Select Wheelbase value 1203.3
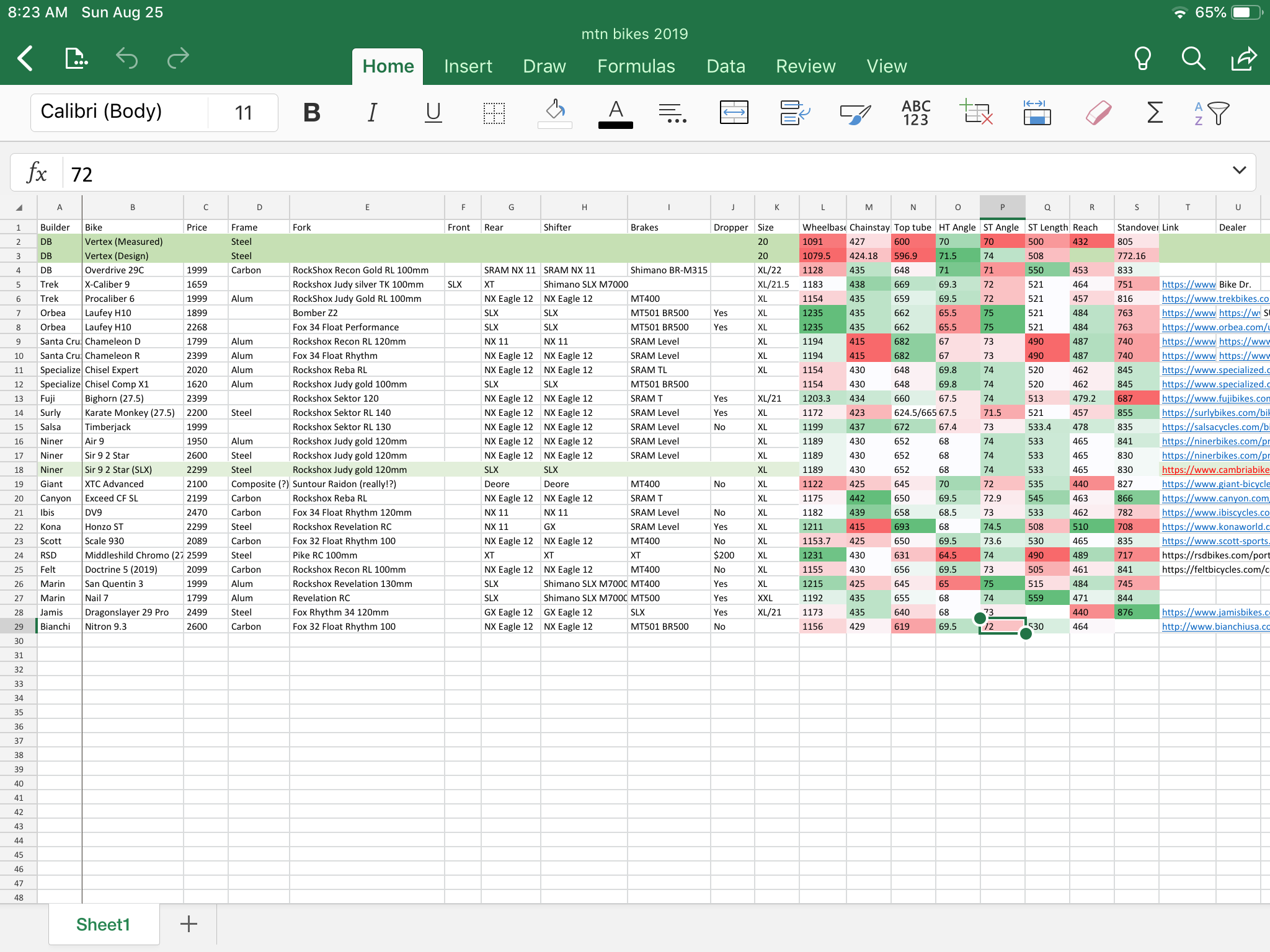The width and height of the screenshot is (1270, 952). [823, 399]
